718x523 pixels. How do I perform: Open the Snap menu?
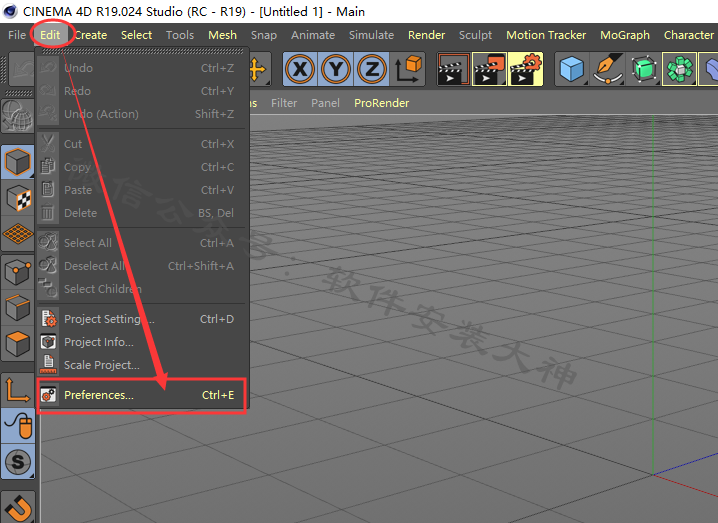pyautogui.click(x=264, y=35)
